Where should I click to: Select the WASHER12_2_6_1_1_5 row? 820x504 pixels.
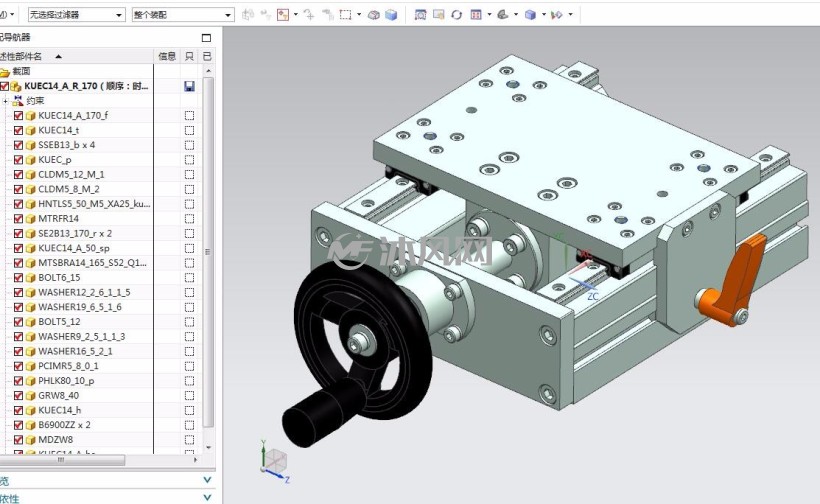pyautogui.click(x=84, y=292)
